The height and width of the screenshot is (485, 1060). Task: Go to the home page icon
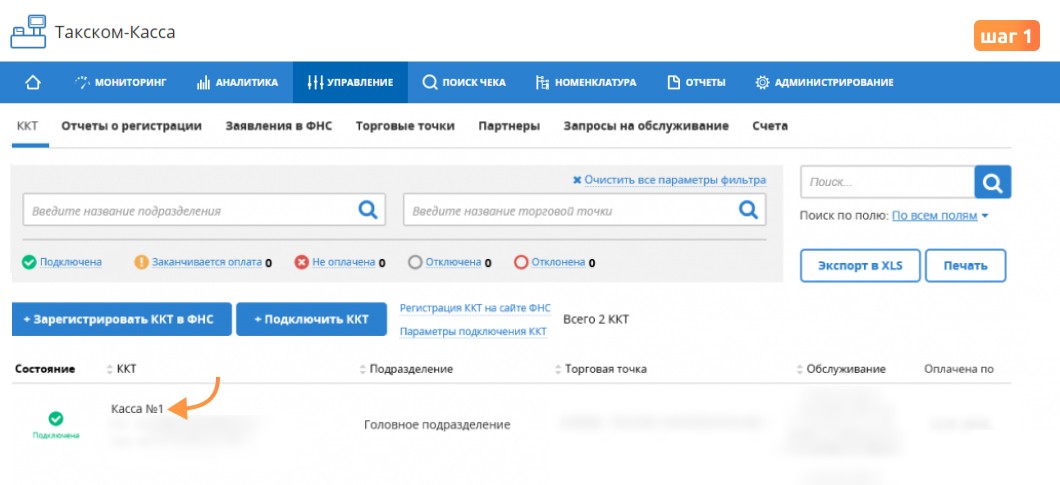pos(32,83)
